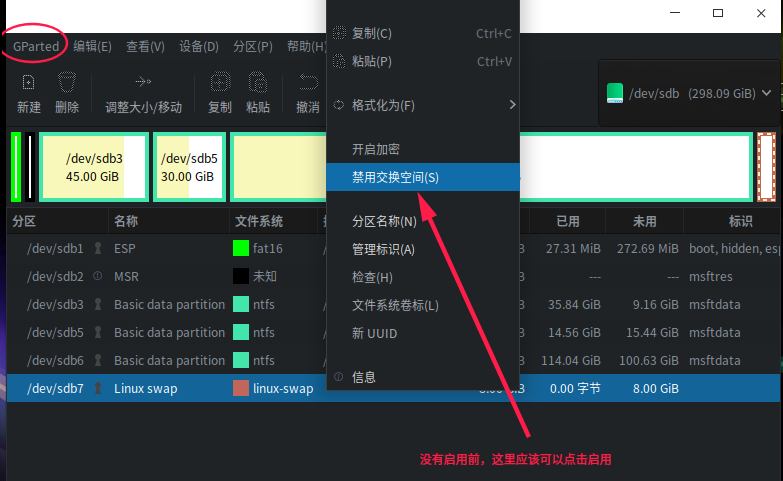The image size is (783, 481).
Task: Select the /dev/sdb6 partition row
Action: pos(393,360)
